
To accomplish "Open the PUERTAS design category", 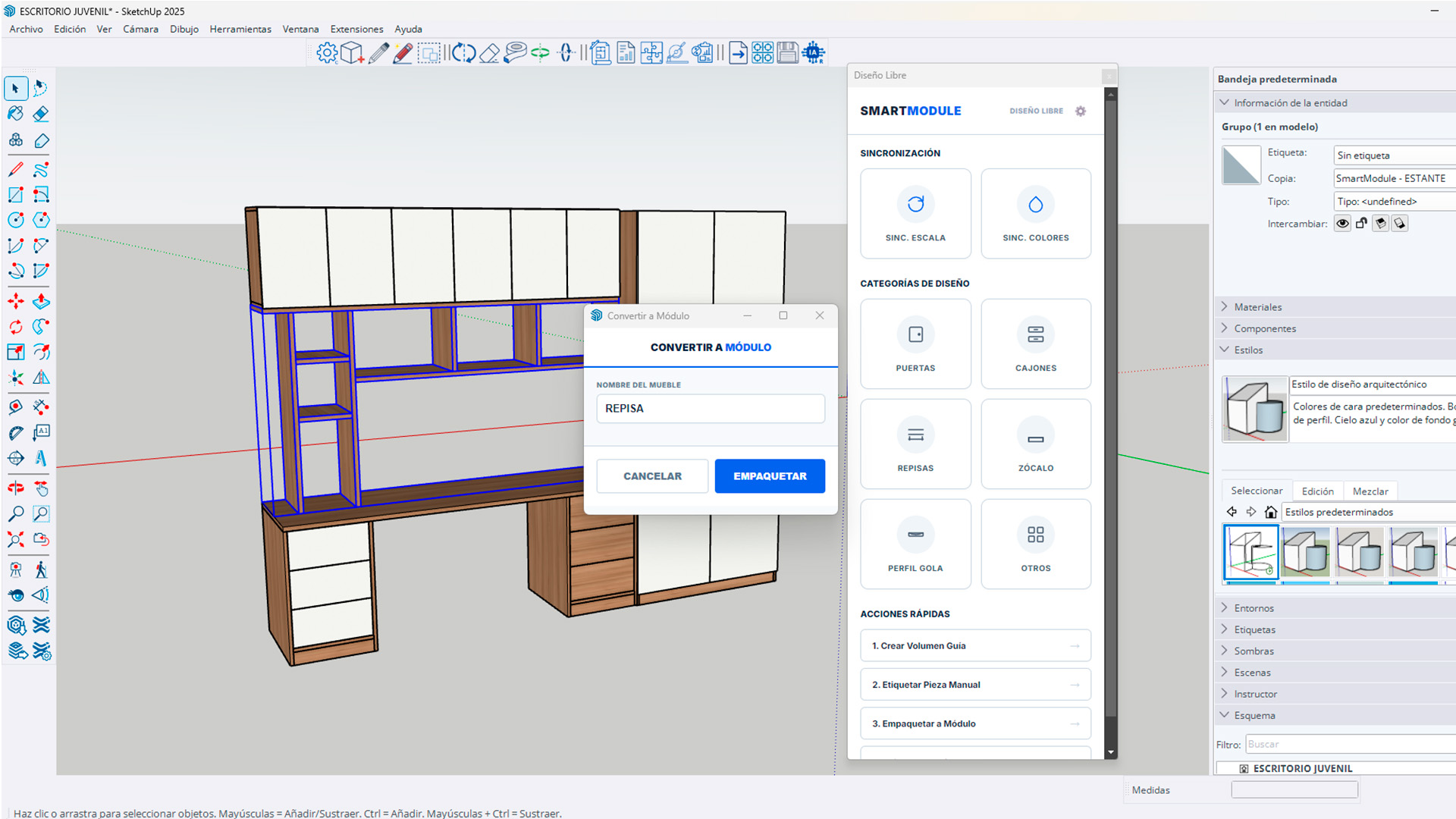I will [915, 344].
